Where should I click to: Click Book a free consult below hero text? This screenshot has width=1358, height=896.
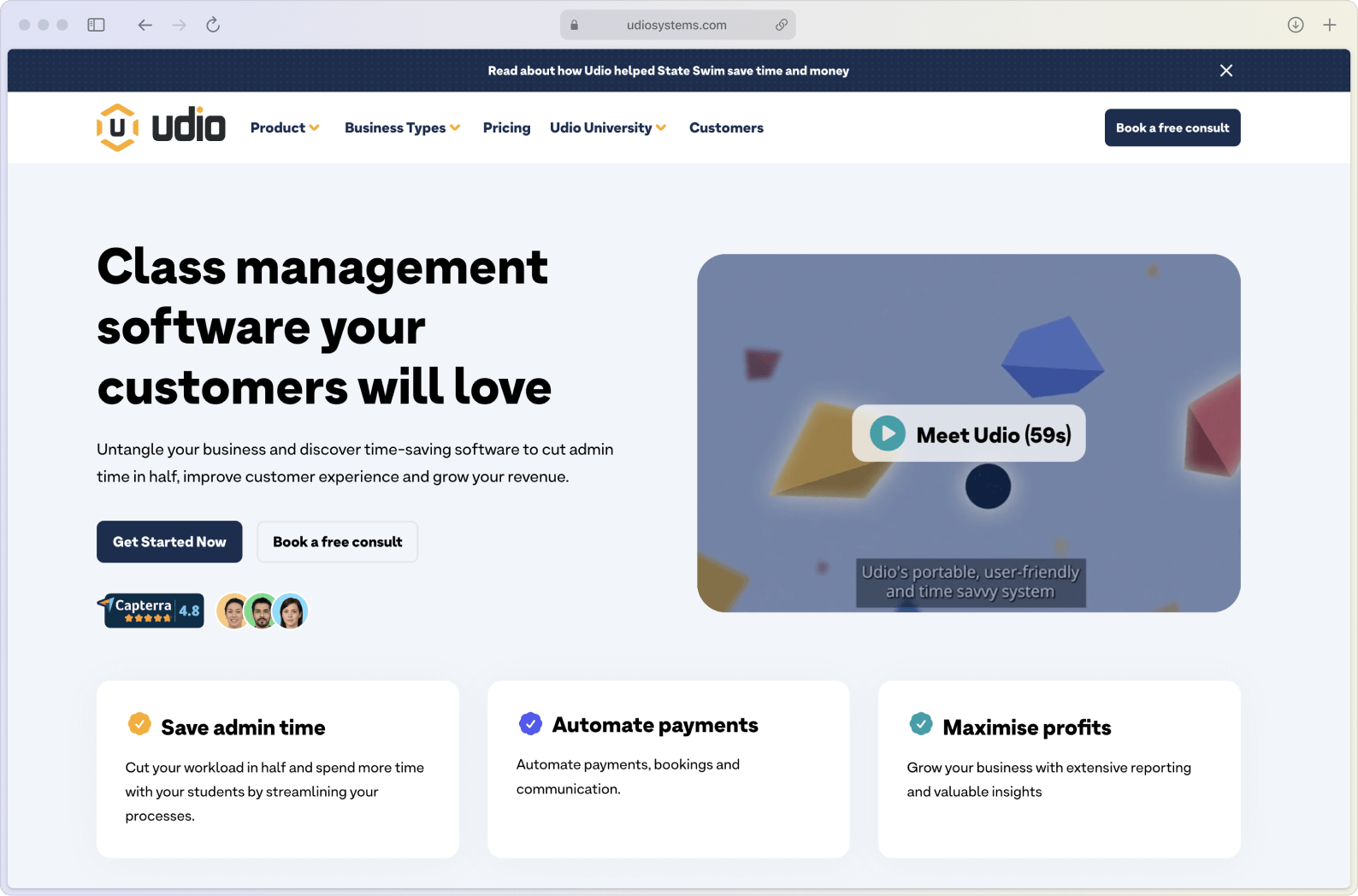pyautogui.click(x=337, y=541)
